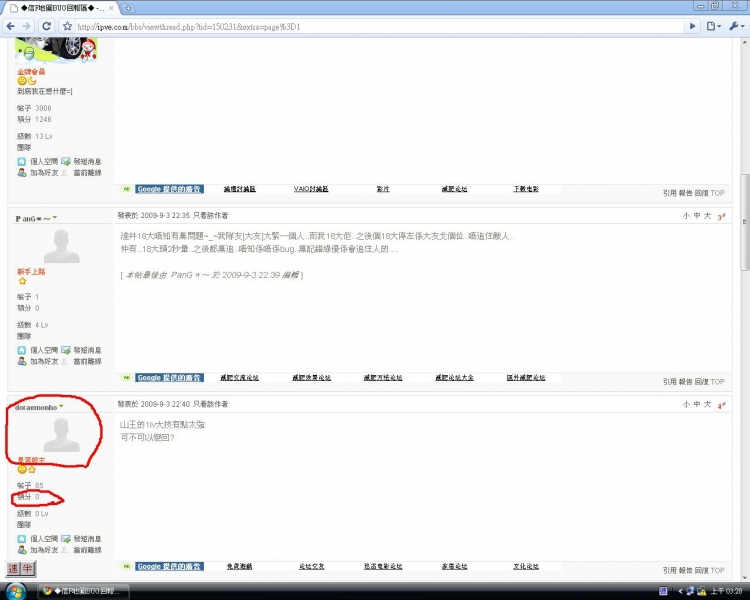Open Chrome's wrench settings menu
750x600 pixels.
point(736,26)
